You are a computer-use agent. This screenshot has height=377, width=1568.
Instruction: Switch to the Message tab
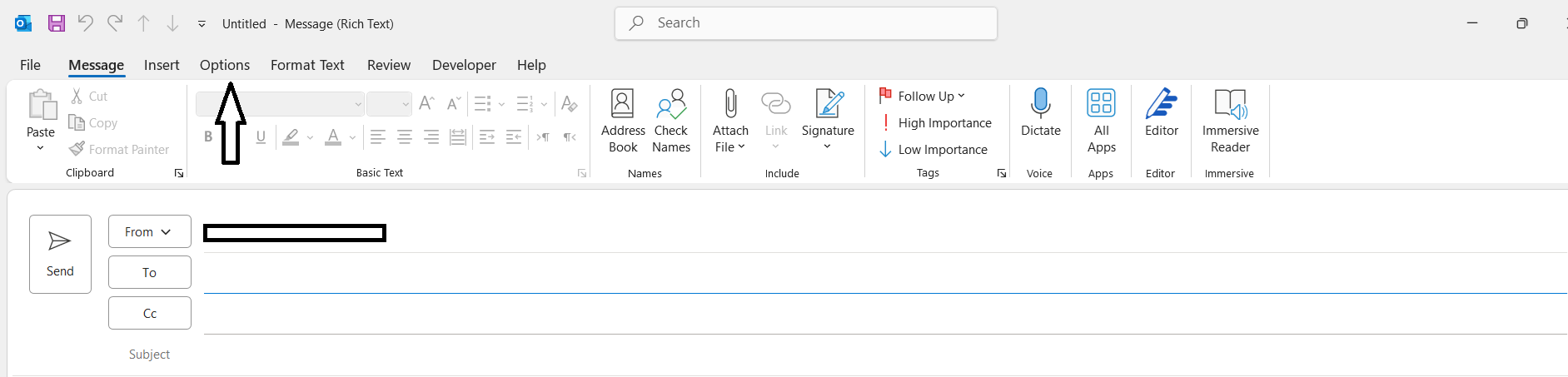pyautogui.click(x=97, y=65)
